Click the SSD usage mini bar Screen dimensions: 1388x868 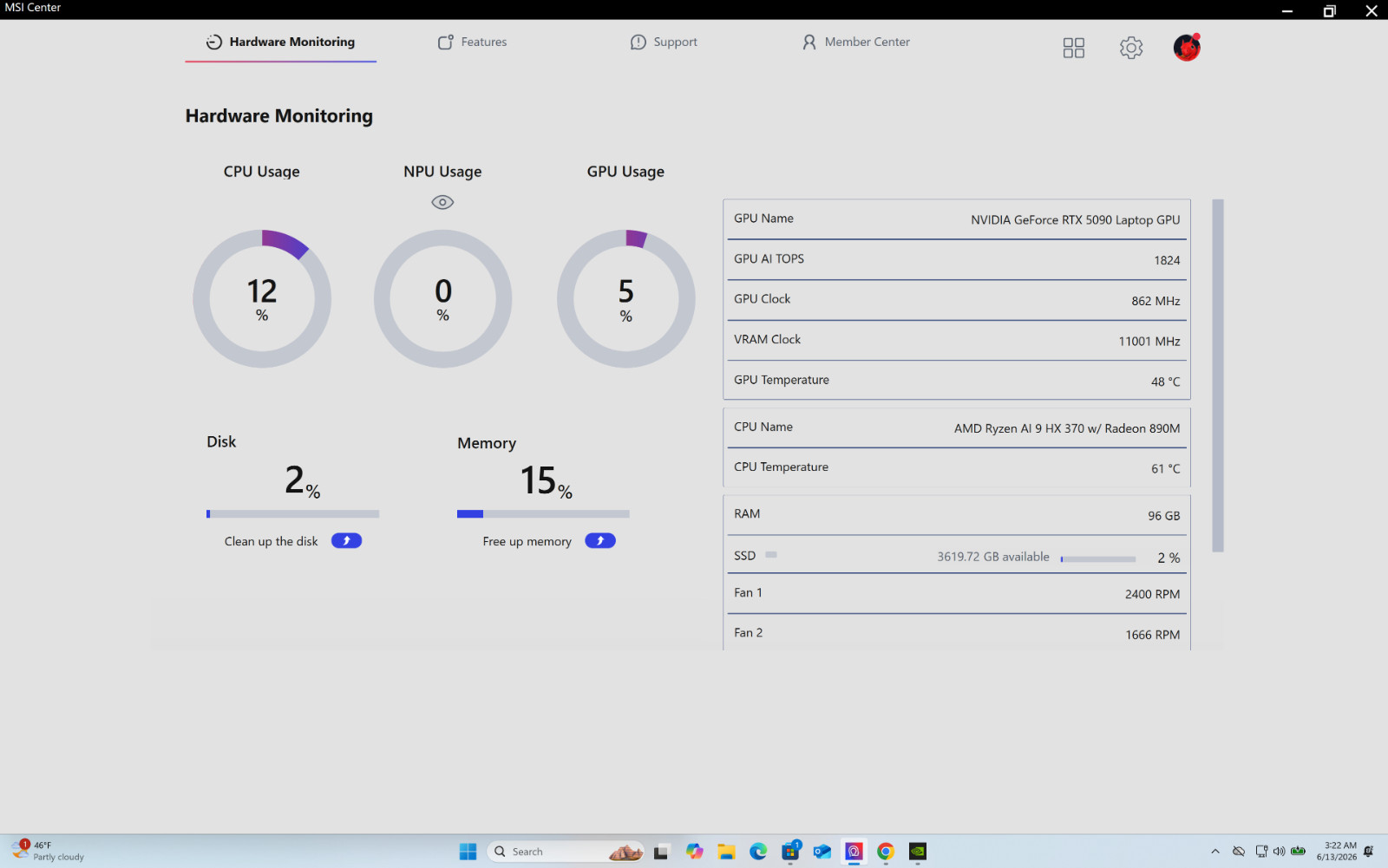(1098, 559)
